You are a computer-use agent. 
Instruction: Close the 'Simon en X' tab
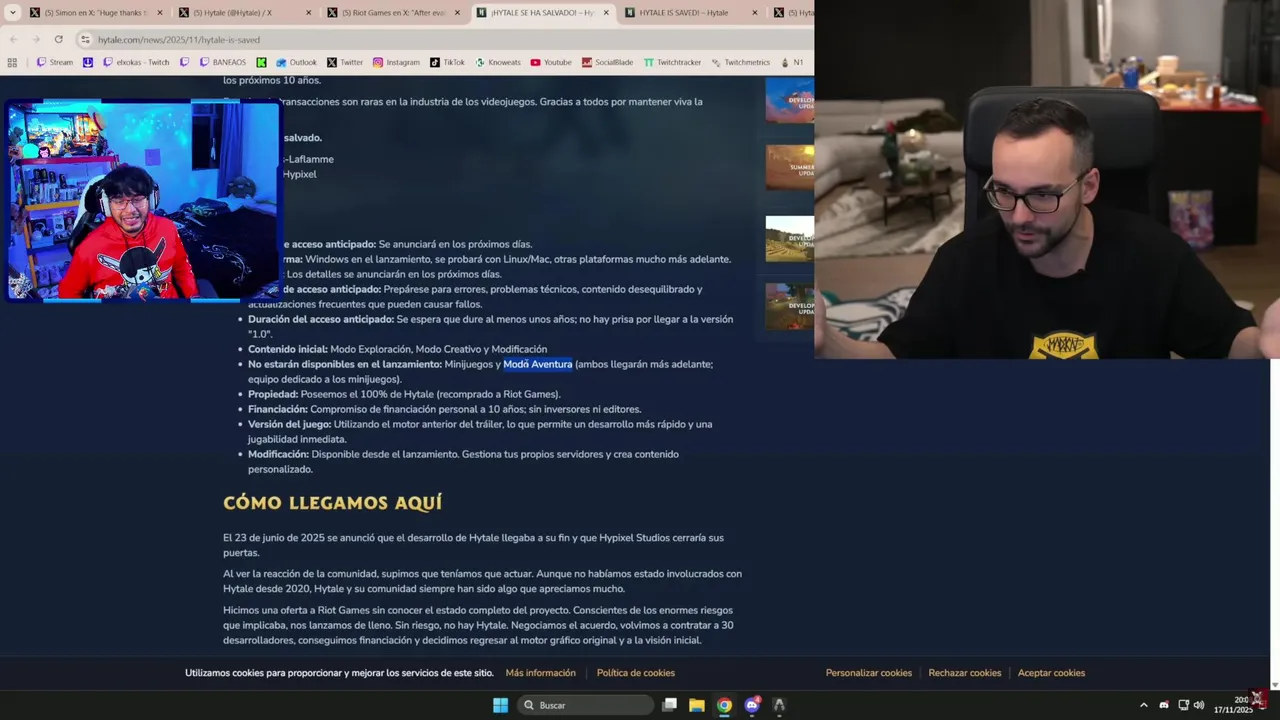click(x=158, y=13)
